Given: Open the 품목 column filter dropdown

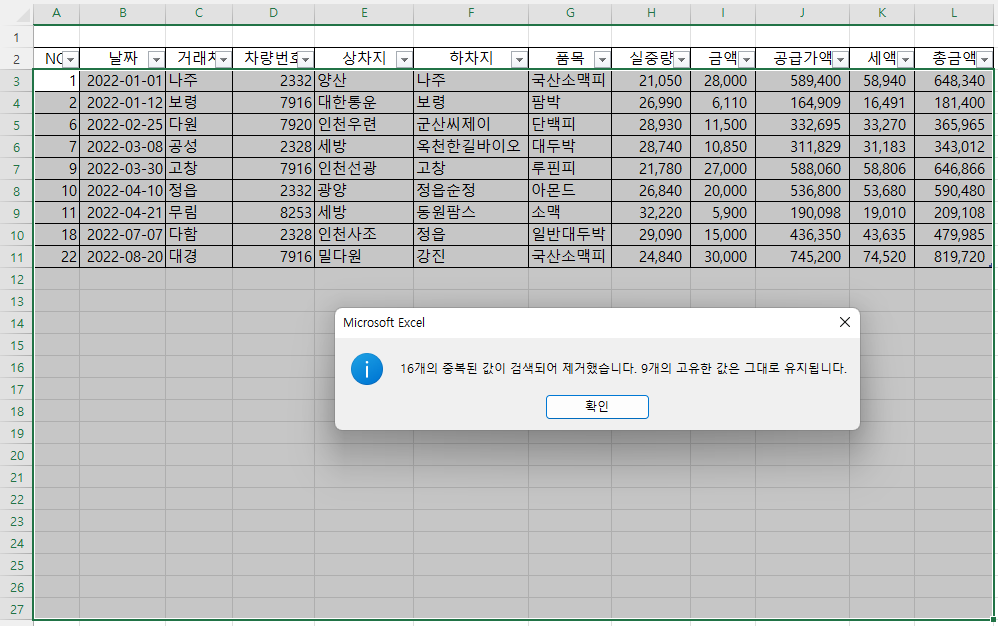Looking at the screenshot, I should tap(602, 60).
